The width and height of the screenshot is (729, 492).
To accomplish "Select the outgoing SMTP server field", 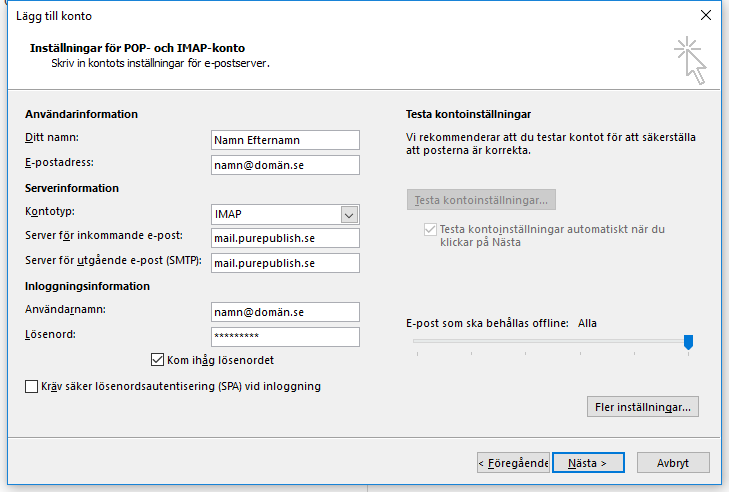I will [x=285, y=263].
